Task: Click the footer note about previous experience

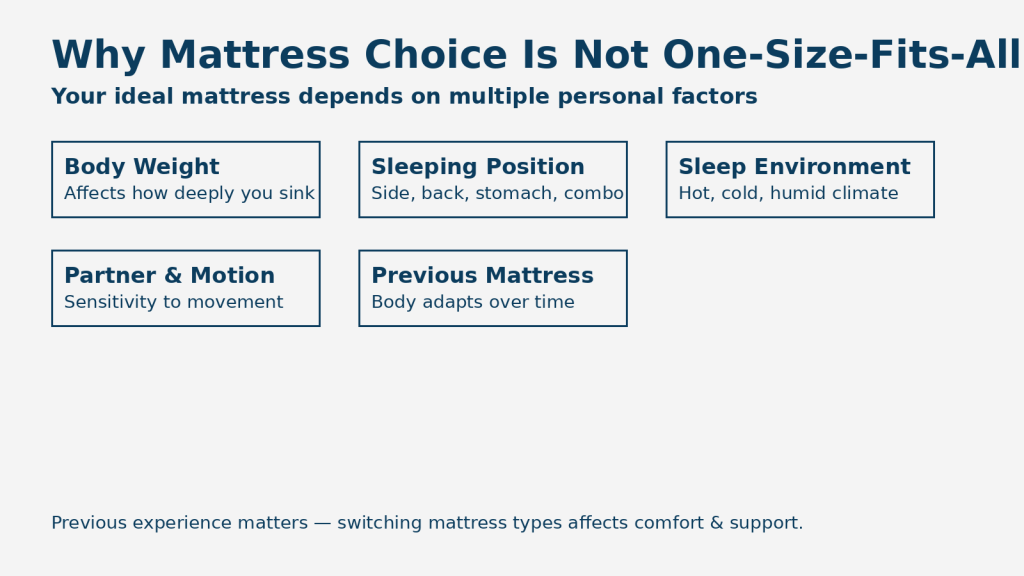Action: (x=427, y=523)
